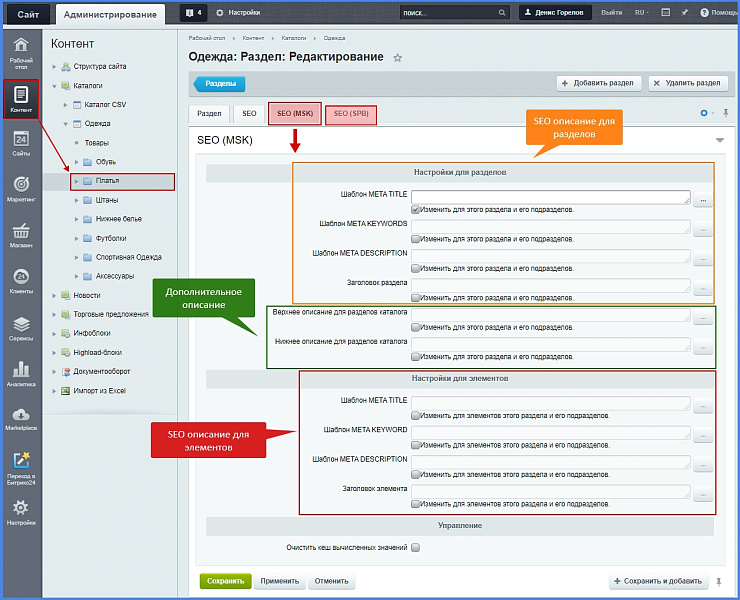Click the favorite star next to page title
740x600 pixels.
pos(397,58)
